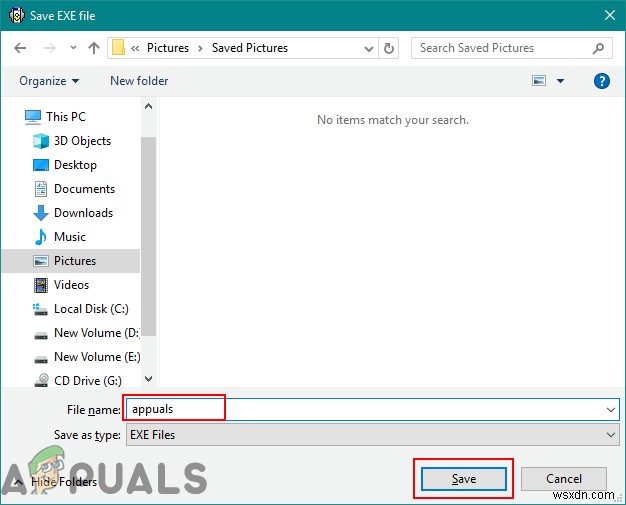The width and height of the screenshot is (626, 505).
Task: Select Local Disk (C:)
Action: coord(91,309)
